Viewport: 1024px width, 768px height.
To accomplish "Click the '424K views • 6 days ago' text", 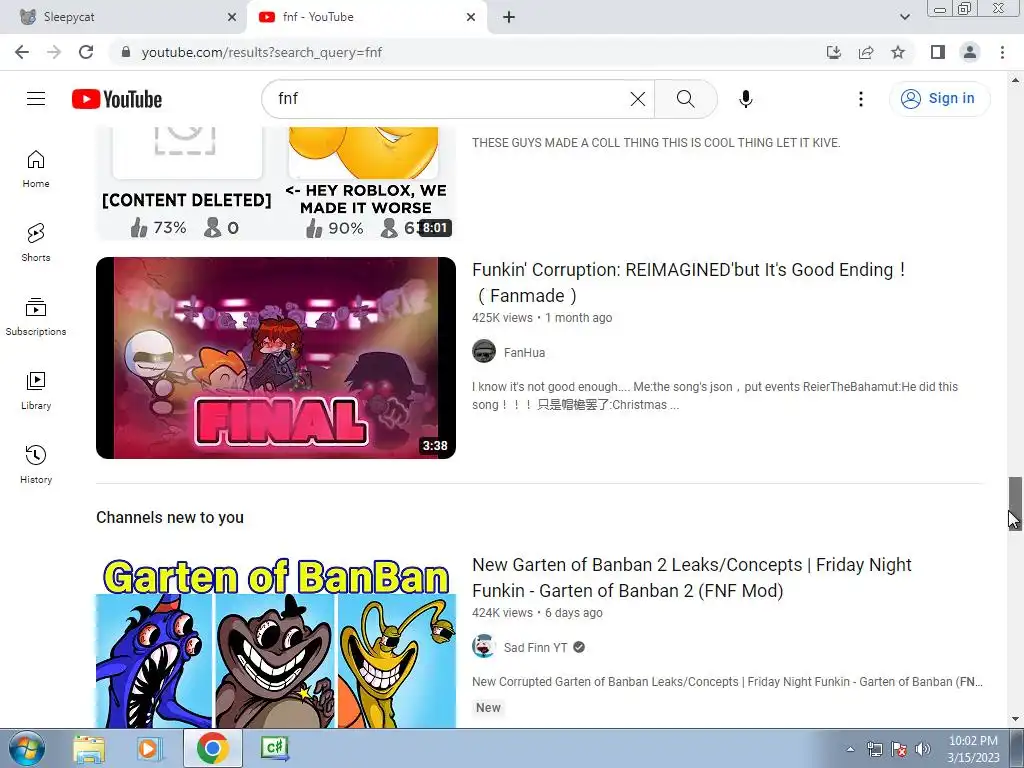I will [537, 613].
